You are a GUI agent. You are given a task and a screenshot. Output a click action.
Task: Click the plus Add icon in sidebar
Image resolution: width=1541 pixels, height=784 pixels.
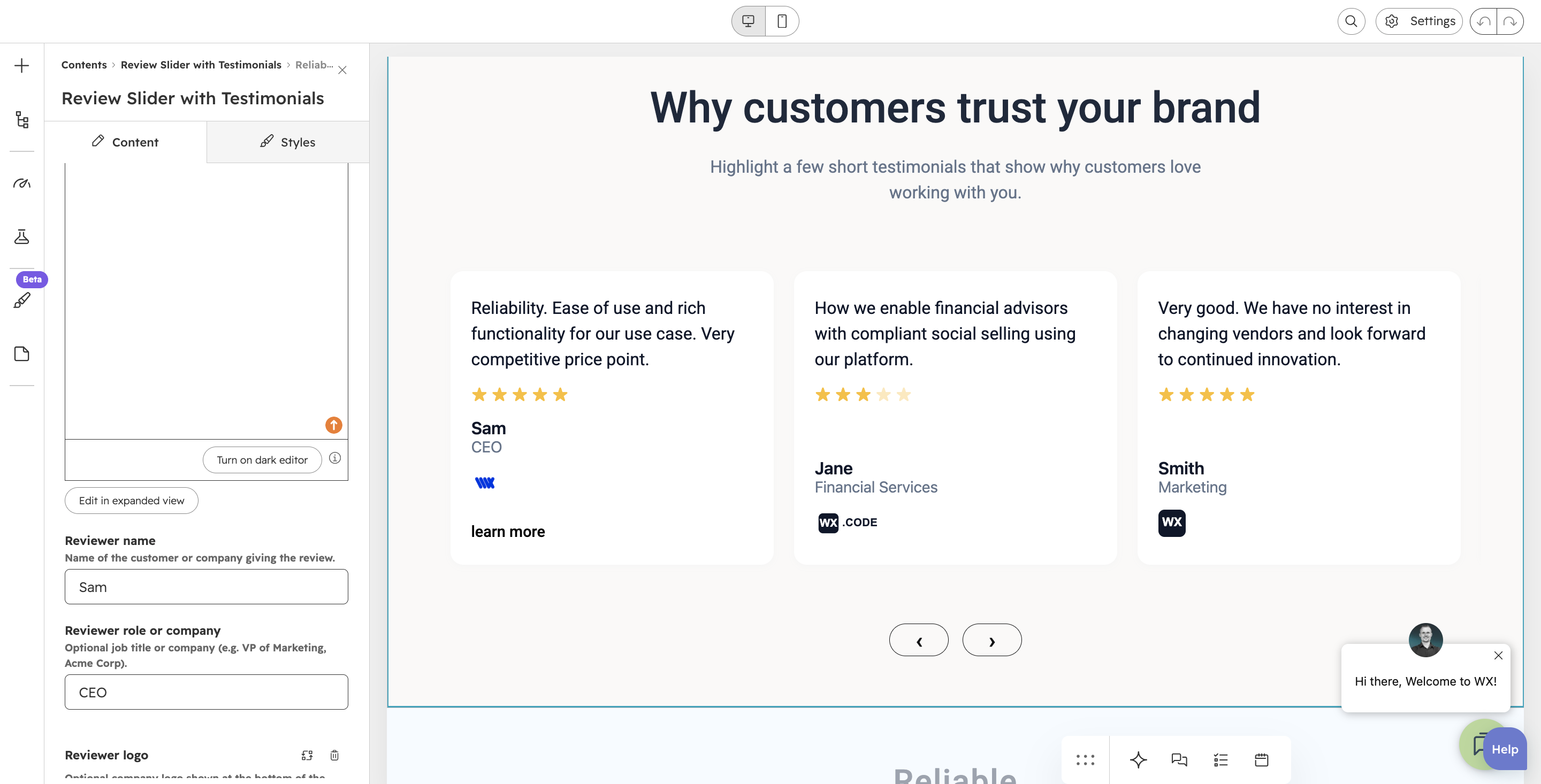tap(21, 65)
